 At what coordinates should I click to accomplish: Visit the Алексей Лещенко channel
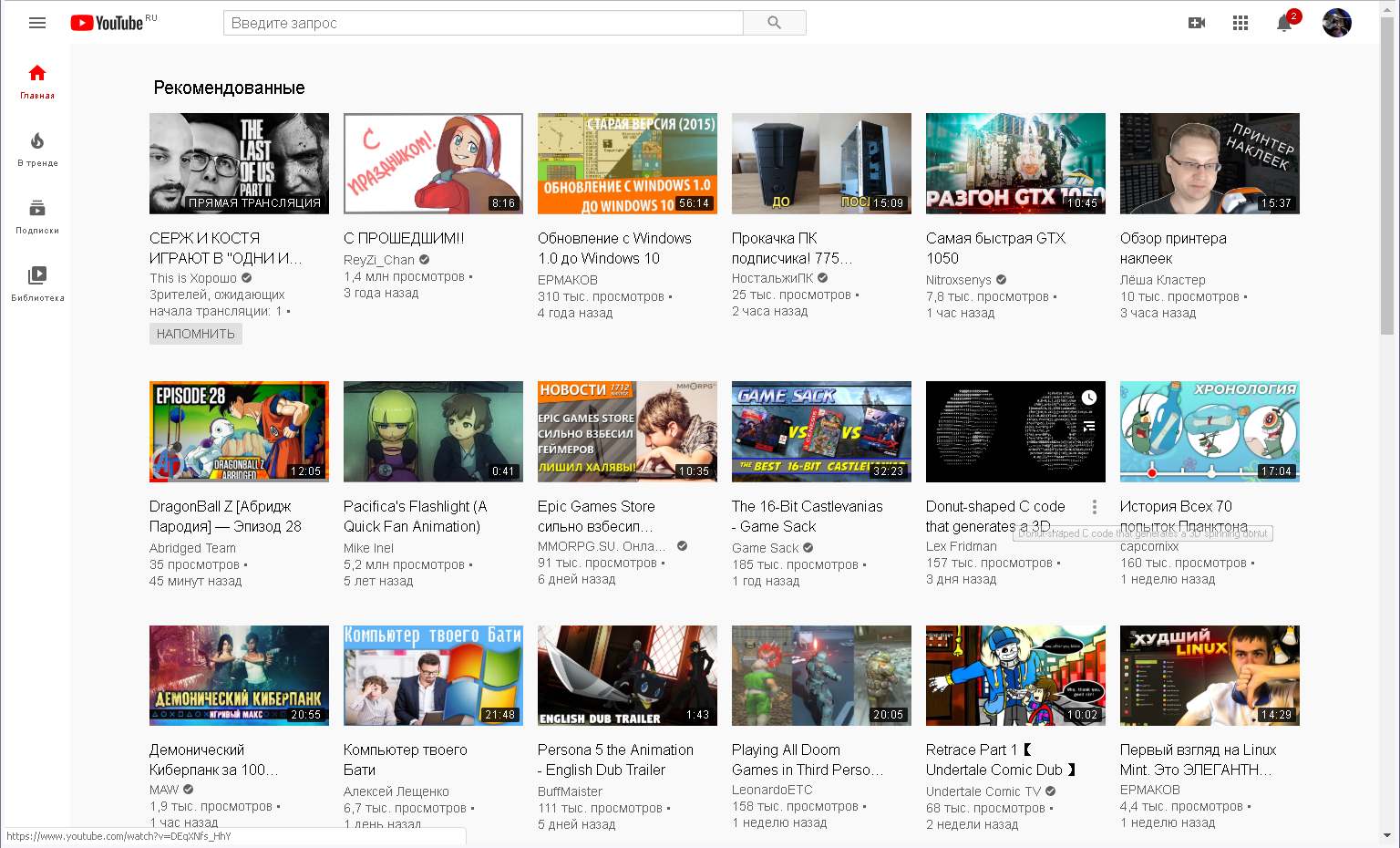(396, 791)
